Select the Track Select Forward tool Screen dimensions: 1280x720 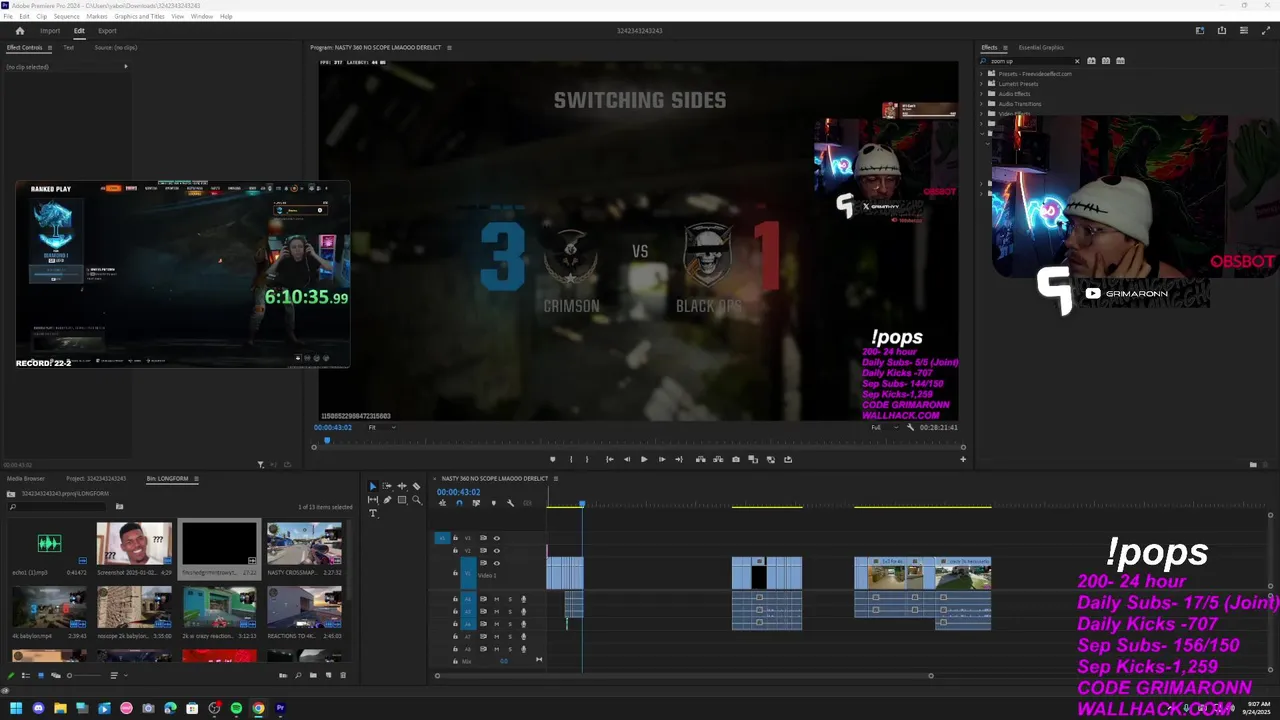(x=387, y=487)
